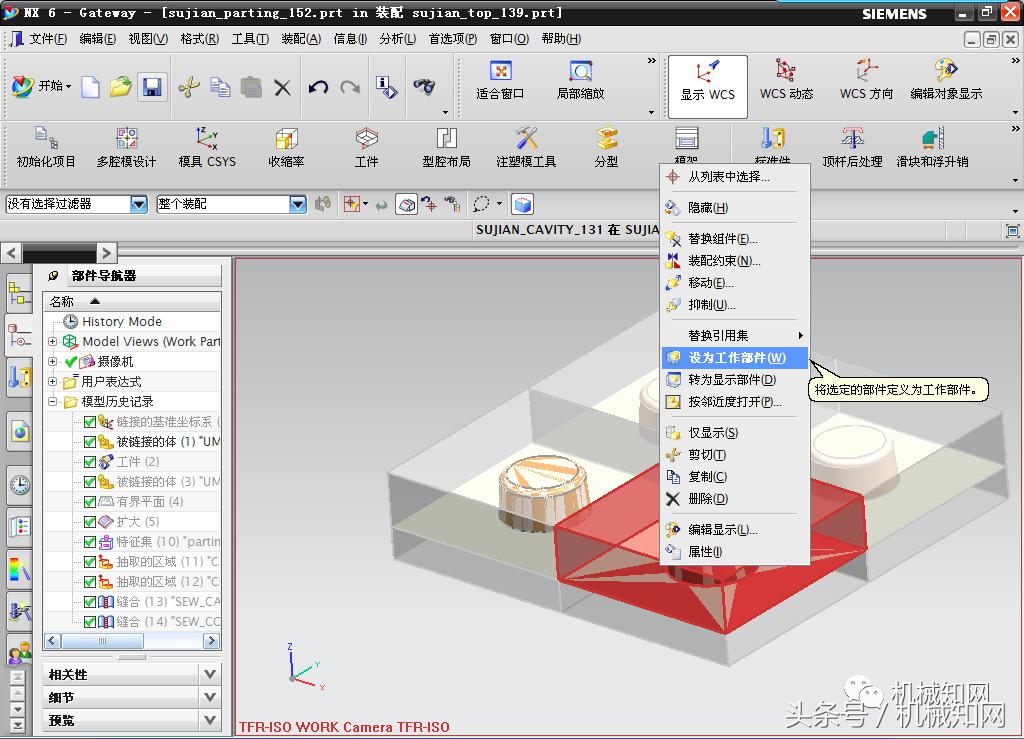Open the 整个装配 scope dropdown
Screen dimensions: 1024x739
tap(298, 204)
